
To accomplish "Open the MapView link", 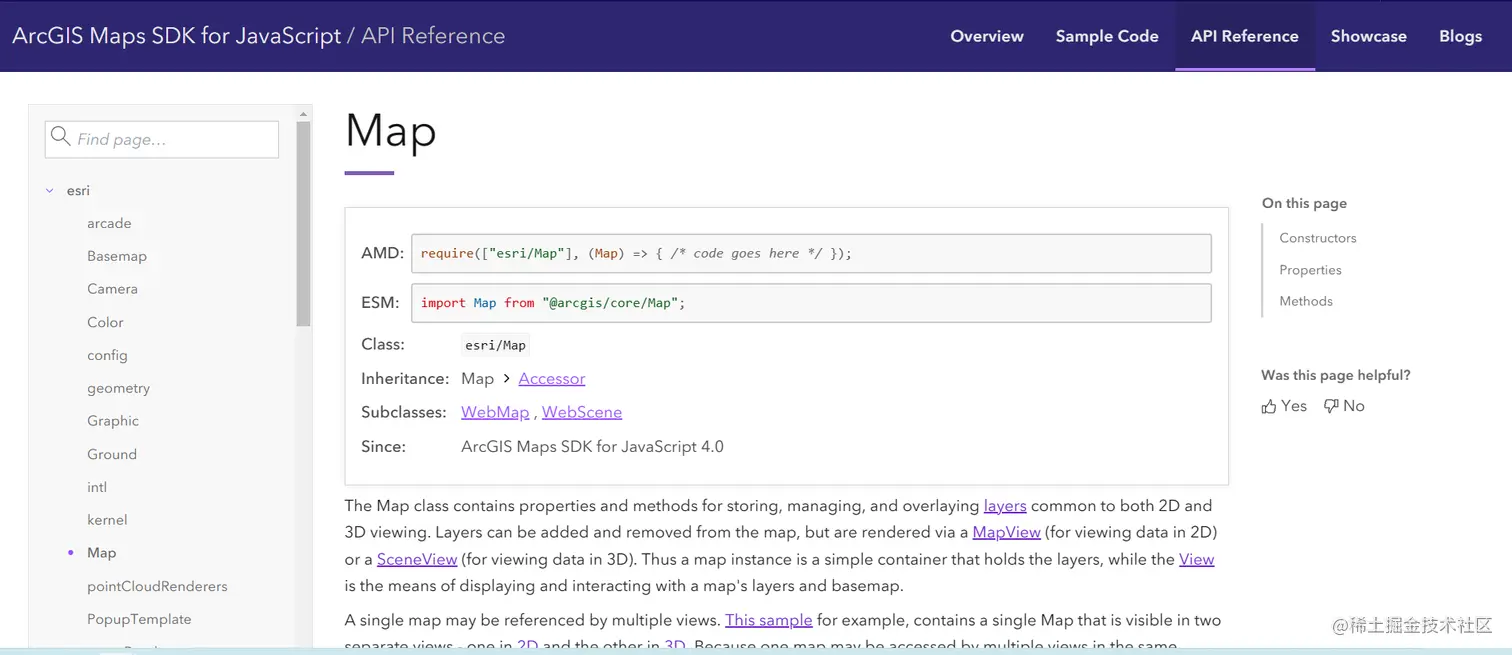I will pos(1007,532).
